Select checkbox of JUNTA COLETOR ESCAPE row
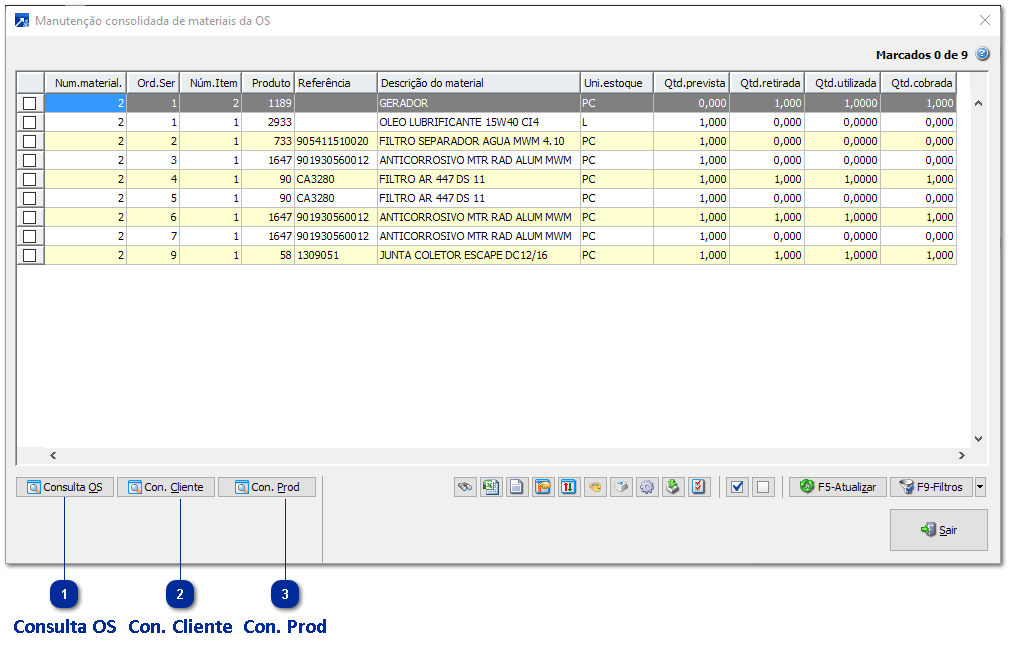The width and height of the screenshot is (1010, 655). coord(30,255)
